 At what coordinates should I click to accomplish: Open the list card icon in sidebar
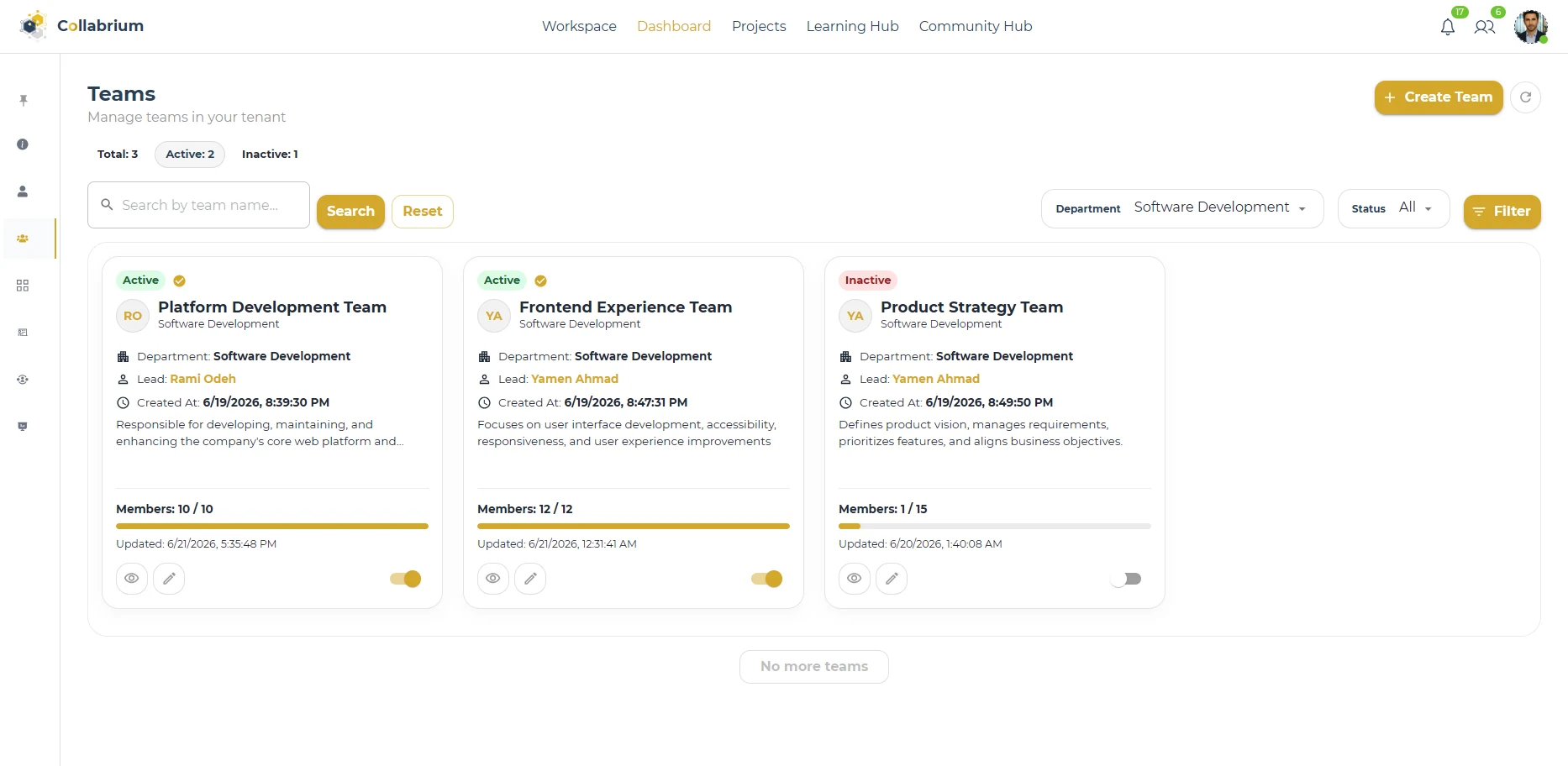(23, 333)
